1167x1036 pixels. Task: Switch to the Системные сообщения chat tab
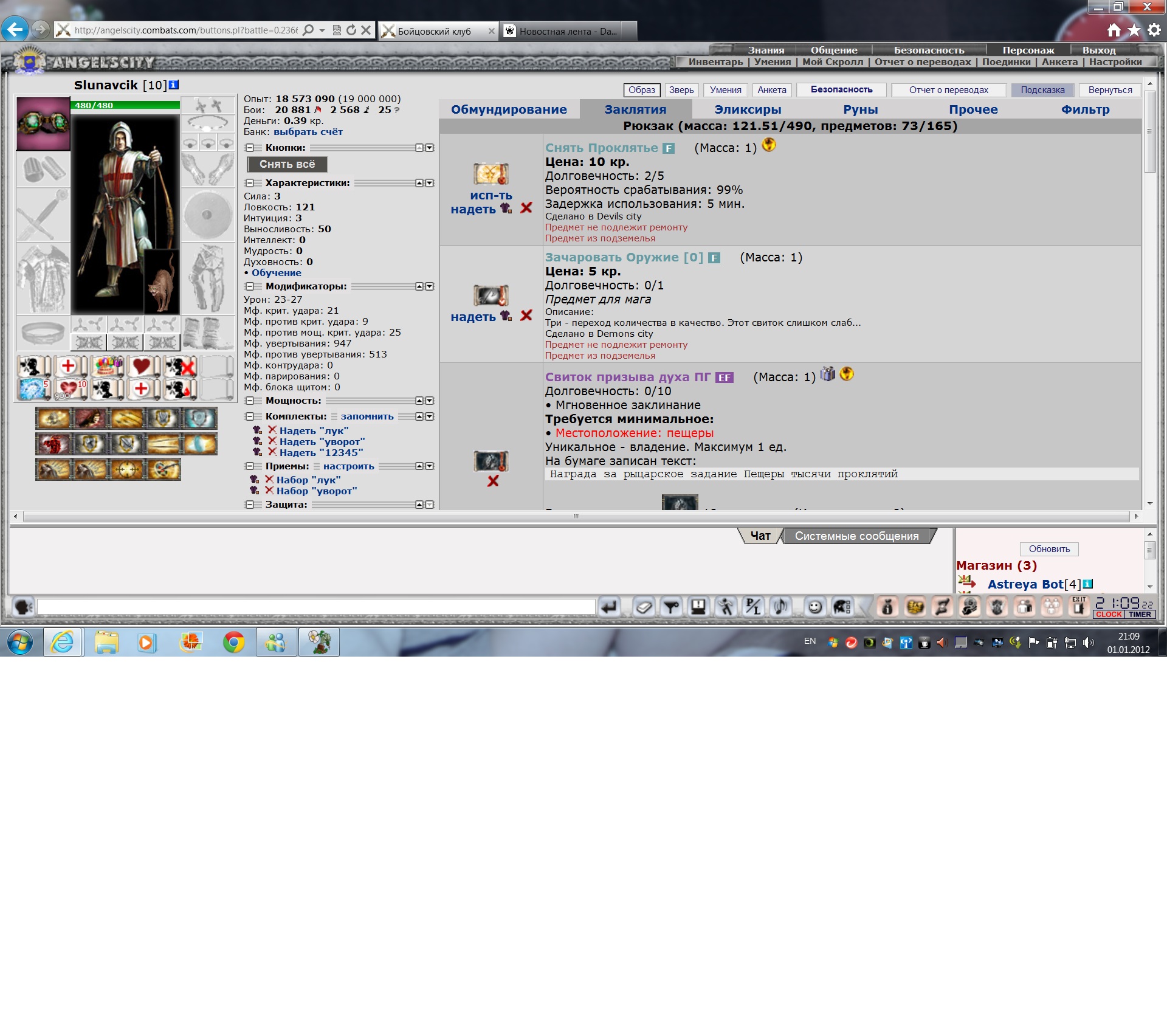click(856, 536)
